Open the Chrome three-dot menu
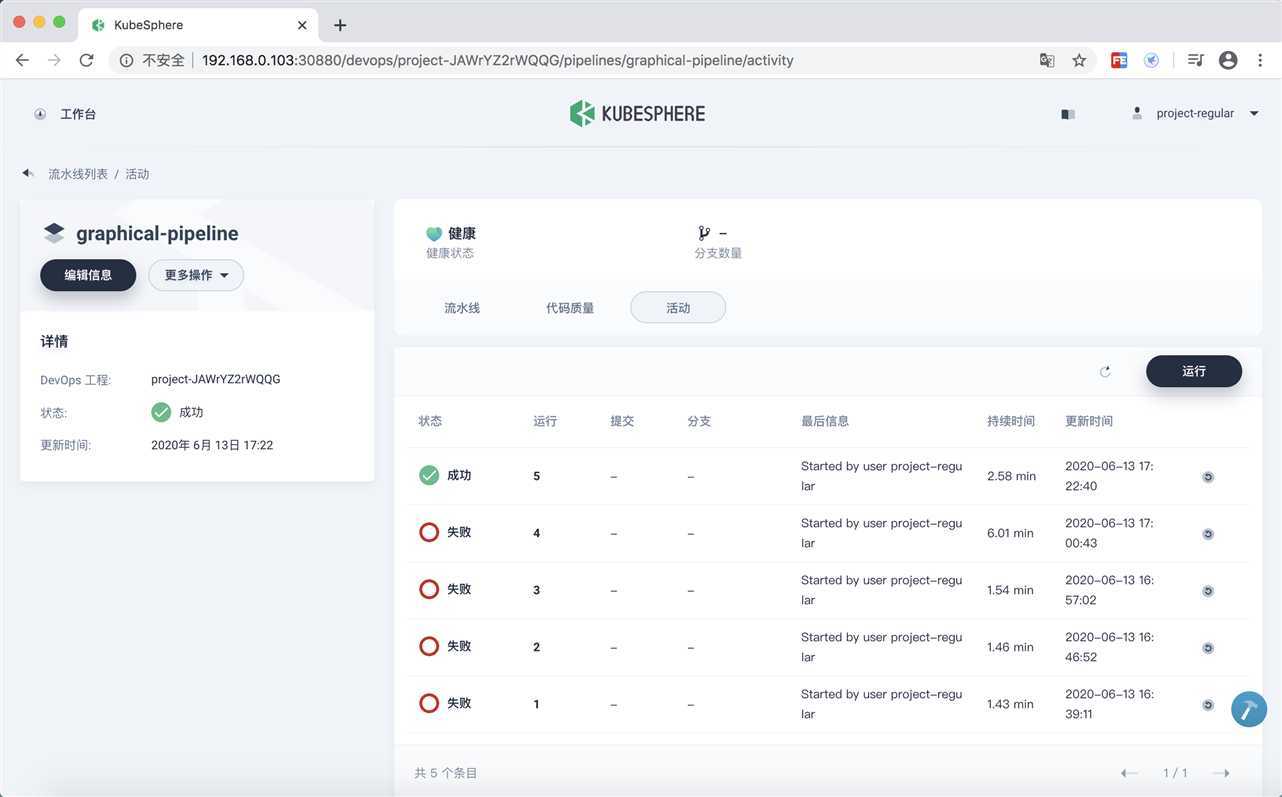This screenshot has height=797, width=1282. coord(1260,60)
